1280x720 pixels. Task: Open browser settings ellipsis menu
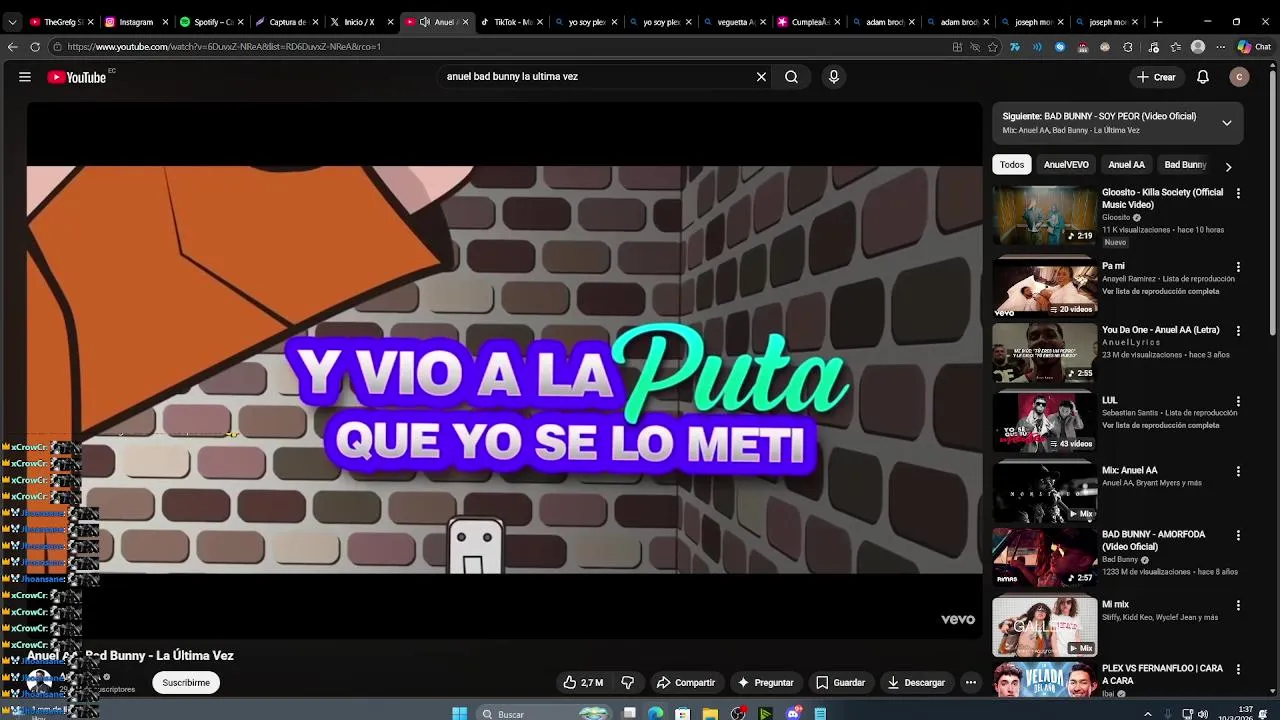(1220, 47)
